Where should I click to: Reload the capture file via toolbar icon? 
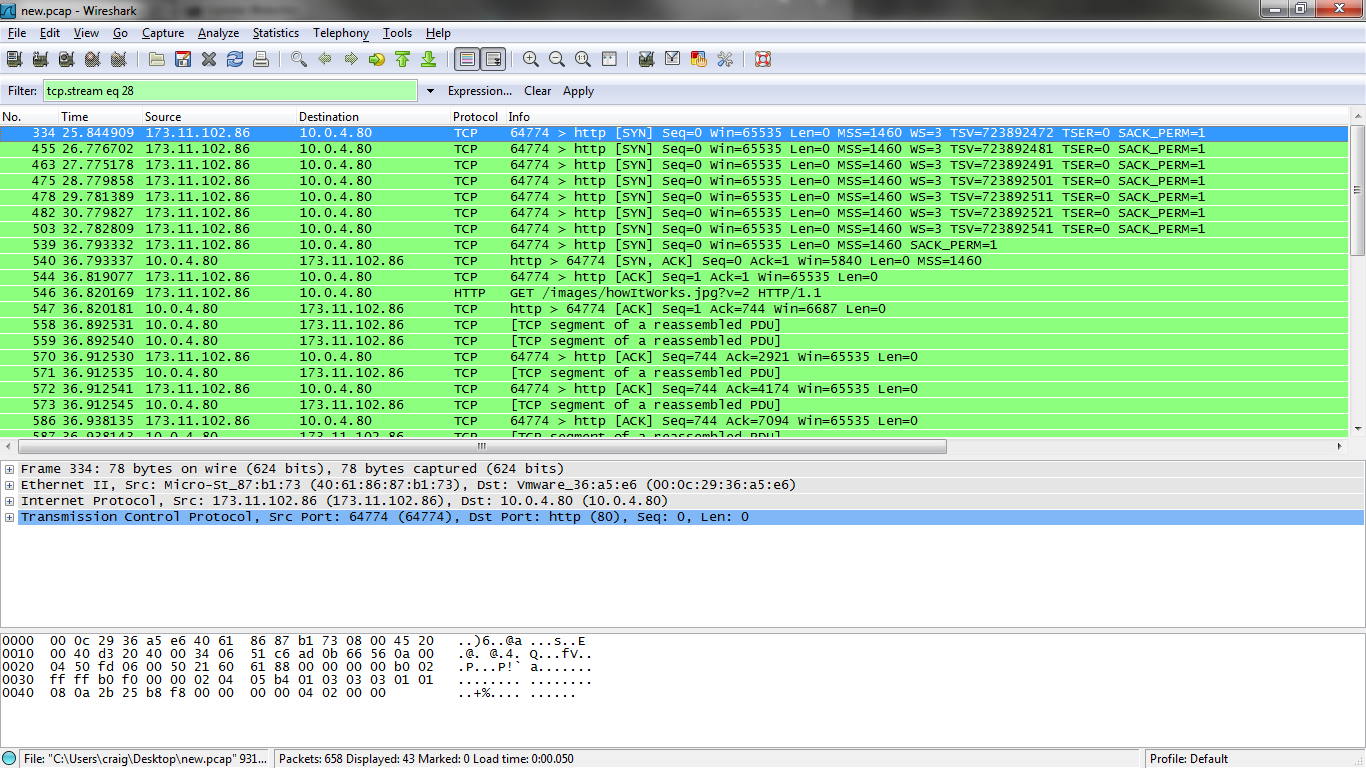(x=235, y=60)
